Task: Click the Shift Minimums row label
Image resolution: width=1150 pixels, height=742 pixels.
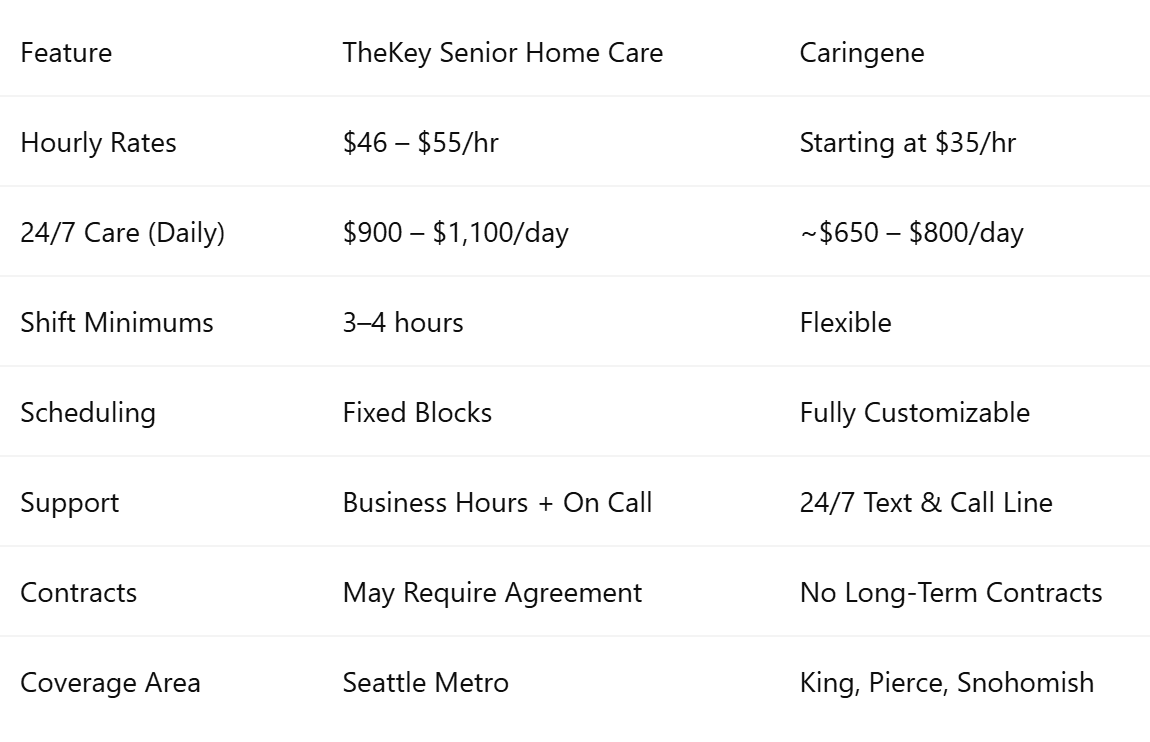Action: coord(117,323)
